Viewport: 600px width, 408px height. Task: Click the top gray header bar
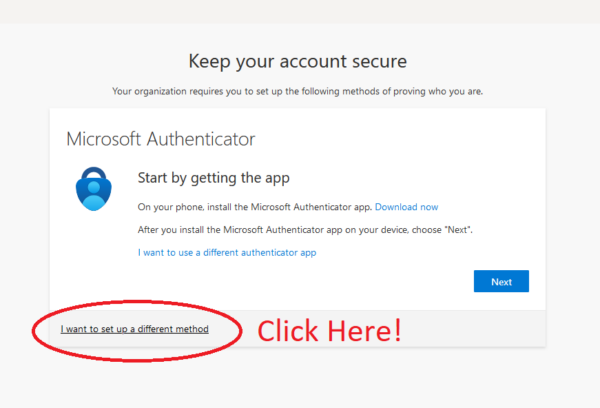pyautogui.click(x=300, y=11)
